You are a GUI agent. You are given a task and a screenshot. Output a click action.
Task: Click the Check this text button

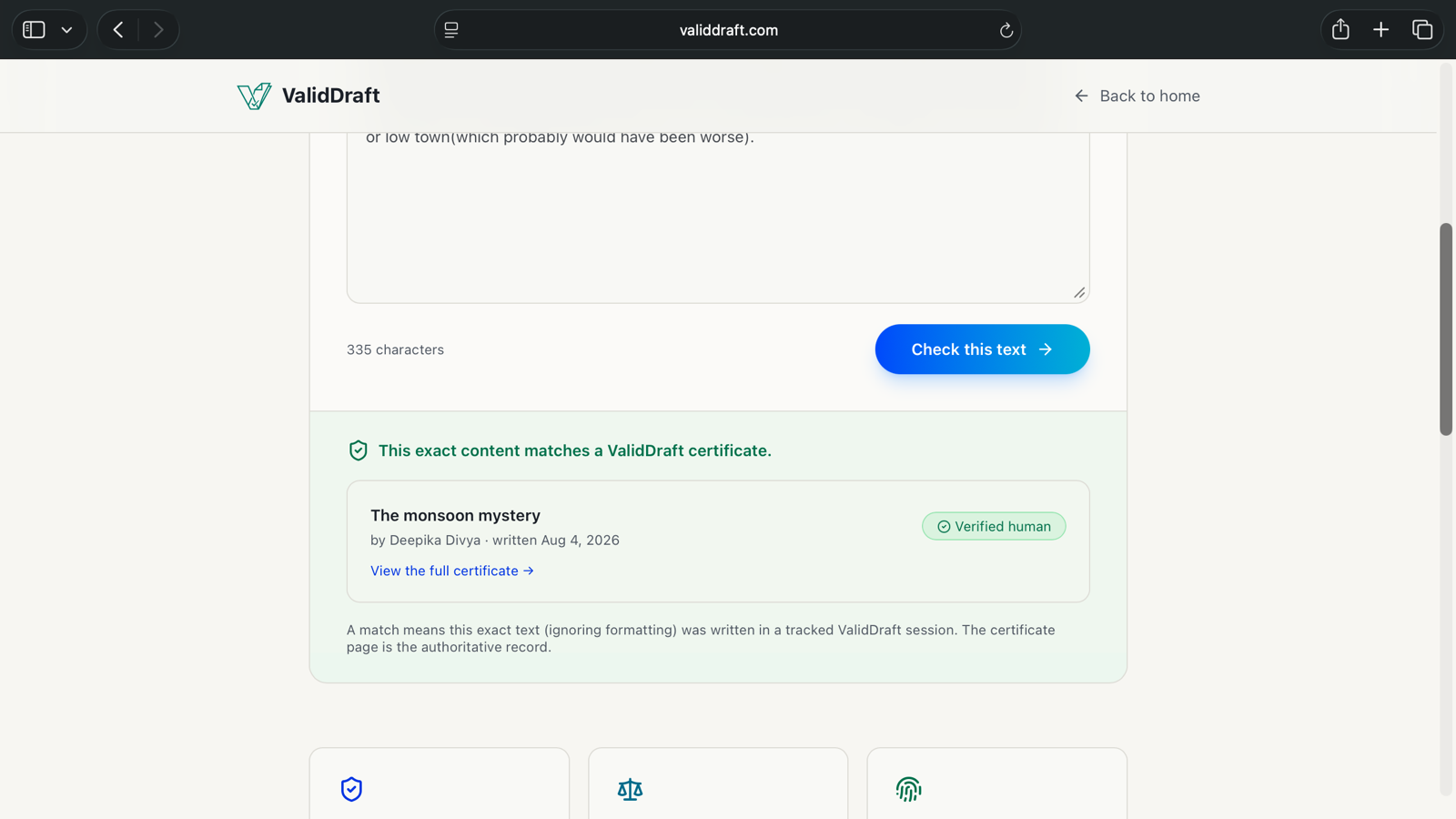[x=982, y=349]
